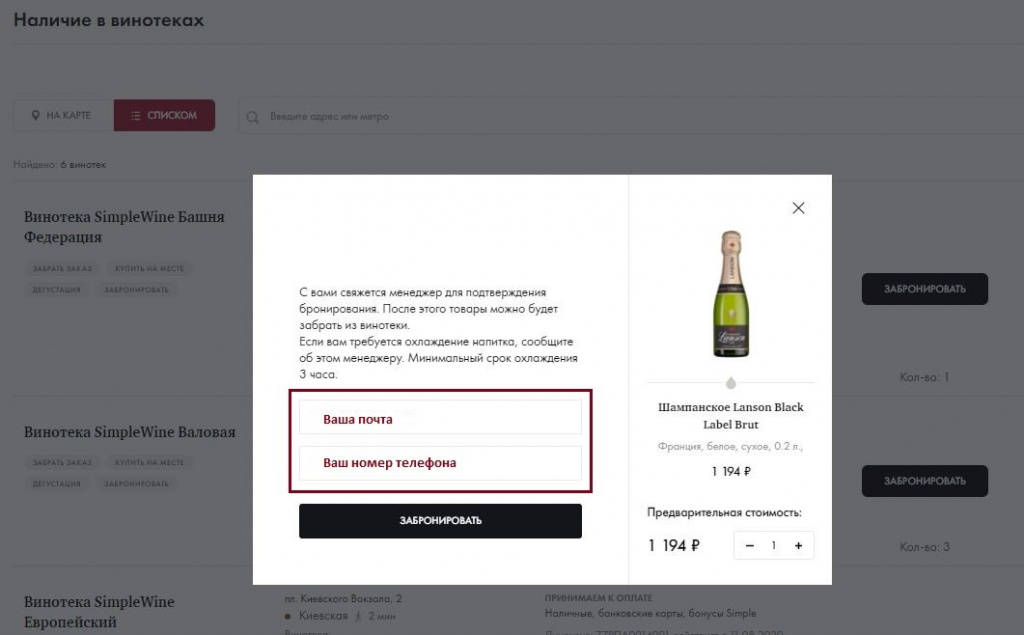The width and height of the screenshot is (1024, 635).
Task: Select the 'Списком' list view tab
Action: pos(165,116)
